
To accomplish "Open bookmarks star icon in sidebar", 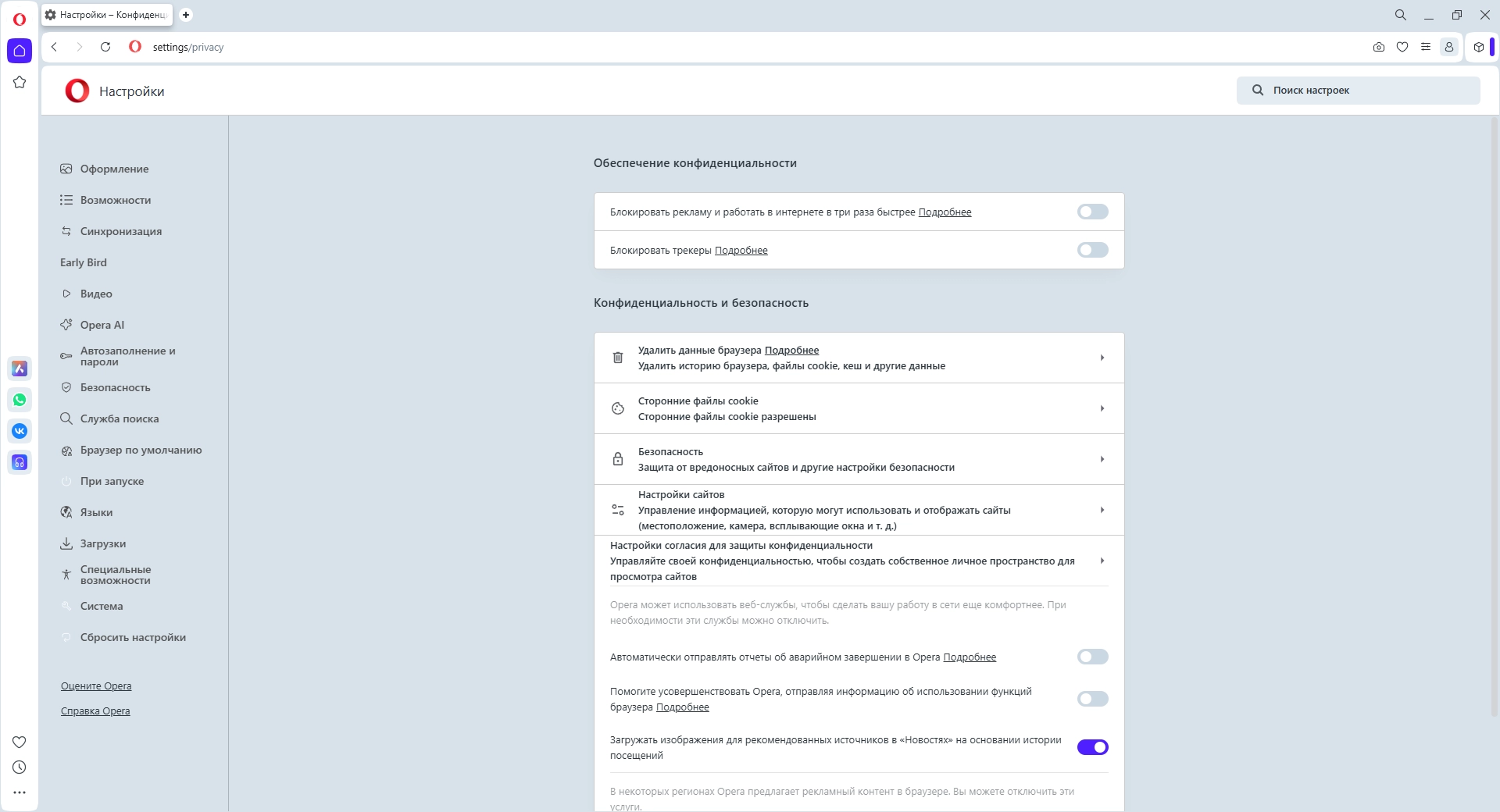I will click(20, 82).
